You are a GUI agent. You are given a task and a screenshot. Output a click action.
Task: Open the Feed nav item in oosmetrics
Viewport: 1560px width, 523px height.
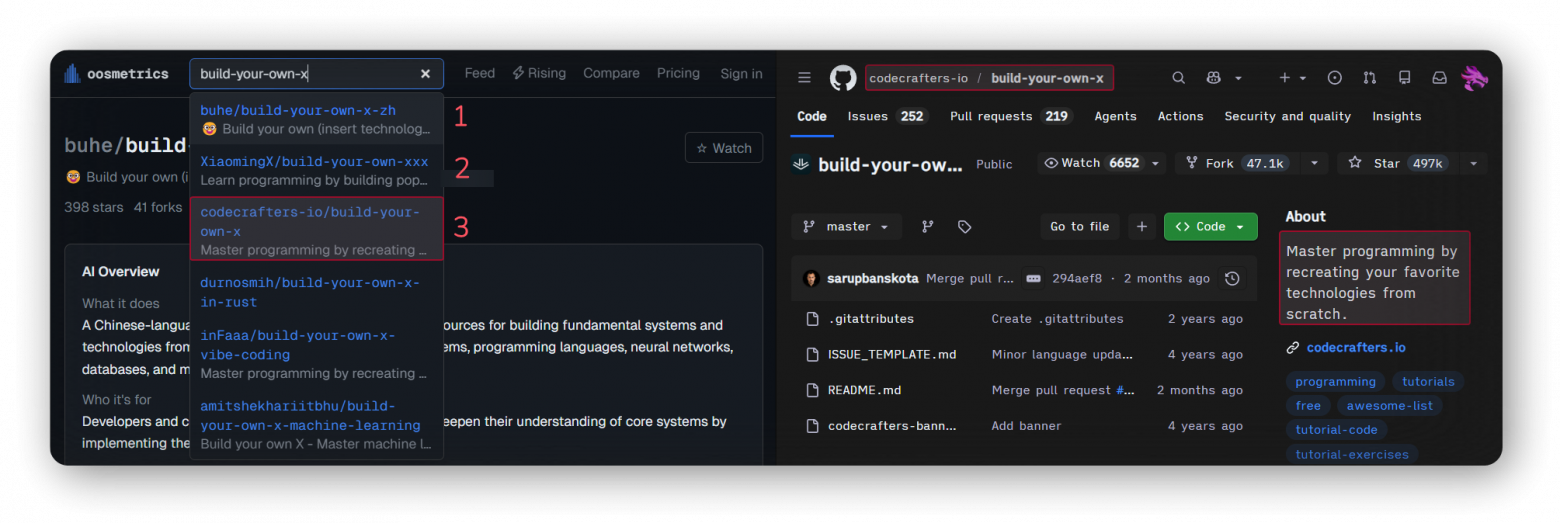coord(479,74)
